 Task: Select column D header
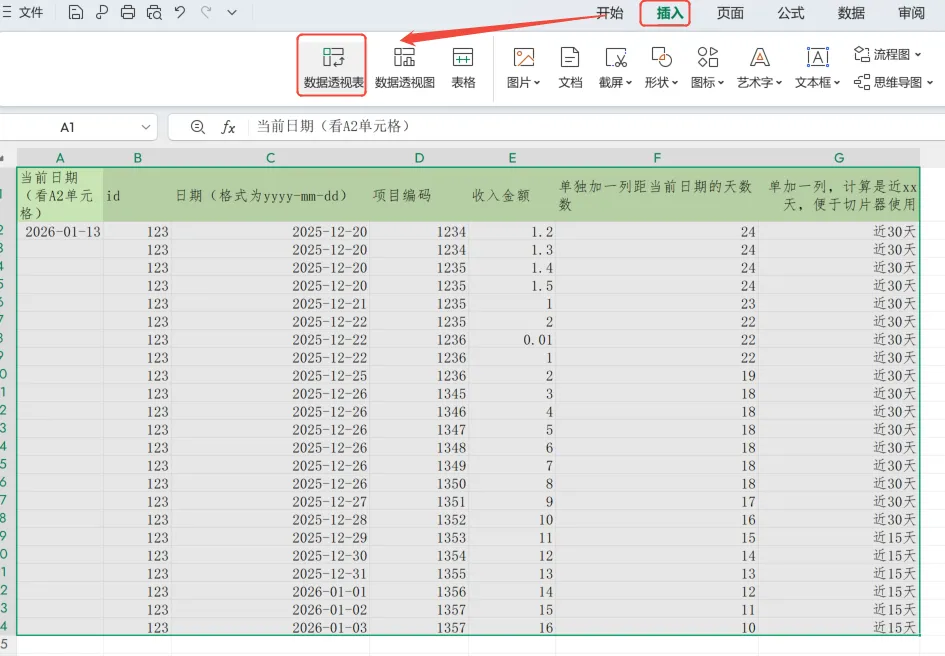tap(419, 158)
